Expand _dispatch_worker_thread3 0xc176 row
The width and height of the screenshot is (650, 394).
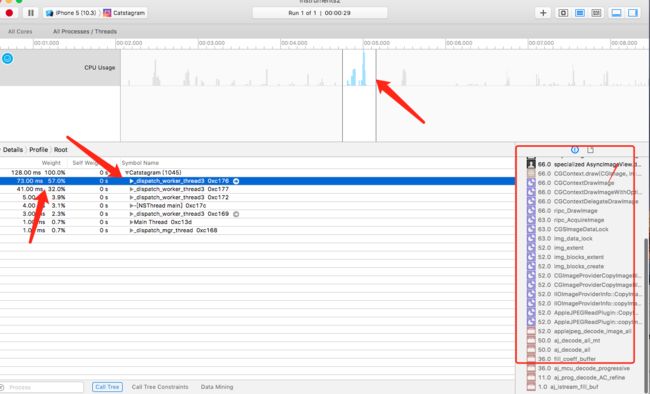(x=131, y=181)
